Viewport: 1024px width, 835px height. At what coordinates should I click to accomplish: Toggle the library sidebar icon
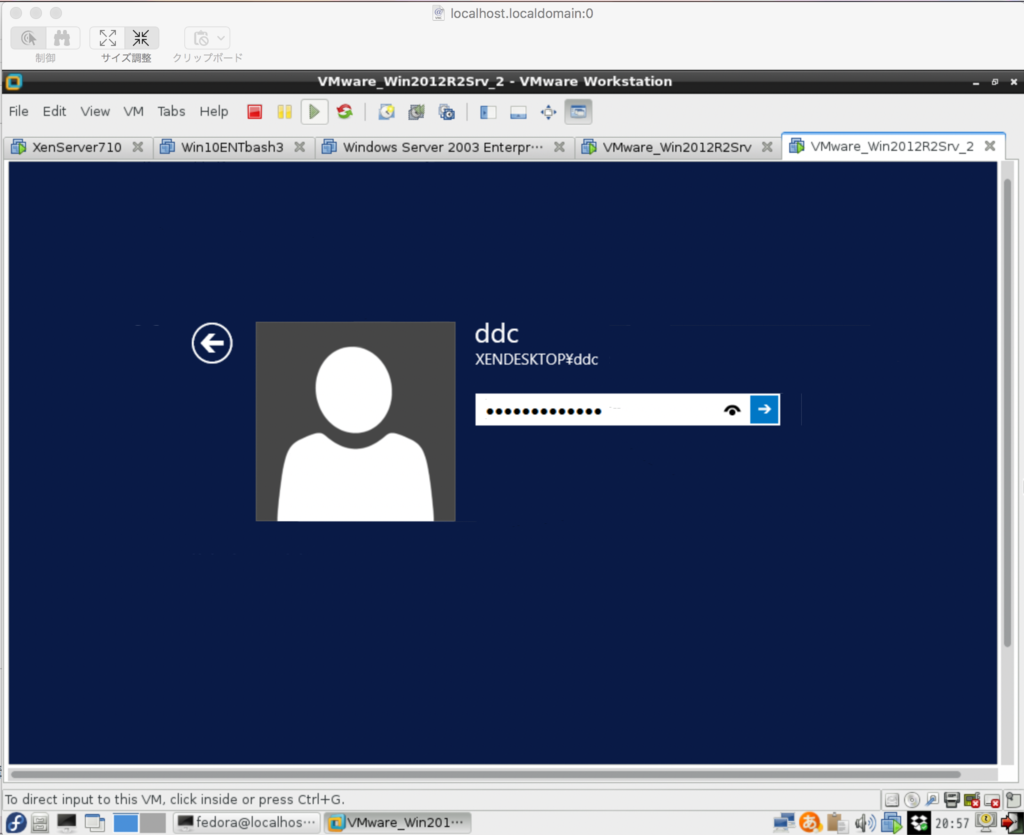[x=488, y=112]
